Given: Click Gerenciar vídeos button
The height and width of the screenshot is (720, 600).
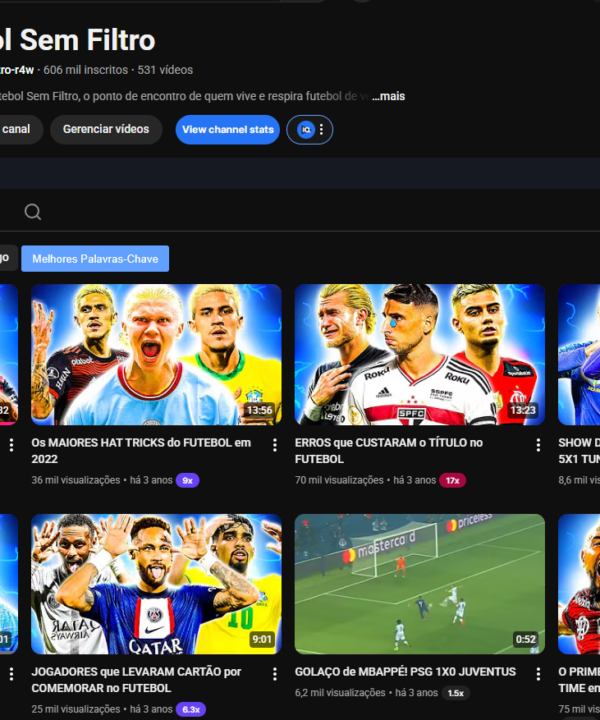Looking at the screenshot, I should 106,129.
